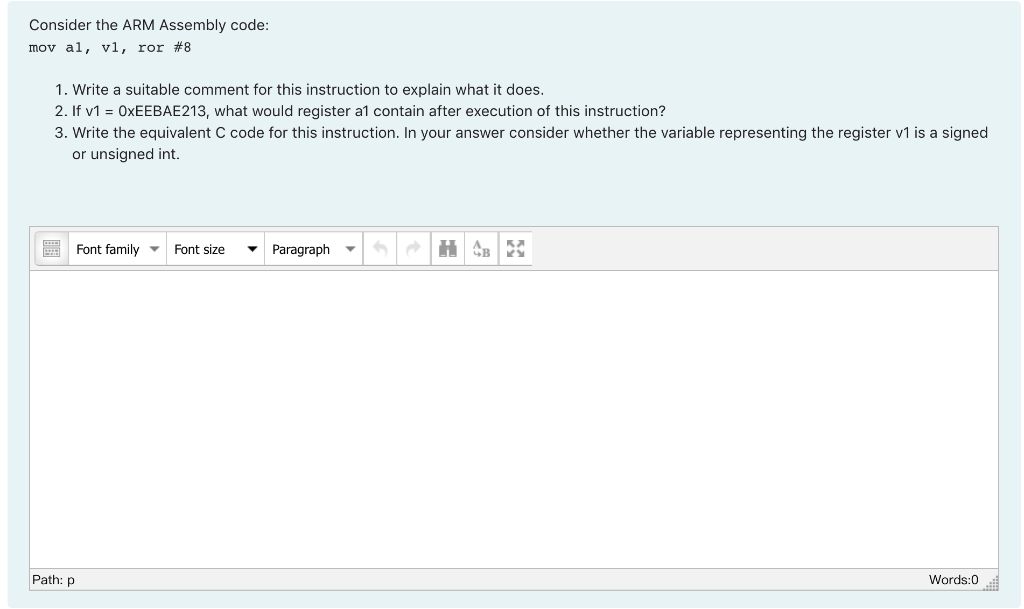
Task: Select the Paragraph menu in the toolbar
Action: [313, 249]
